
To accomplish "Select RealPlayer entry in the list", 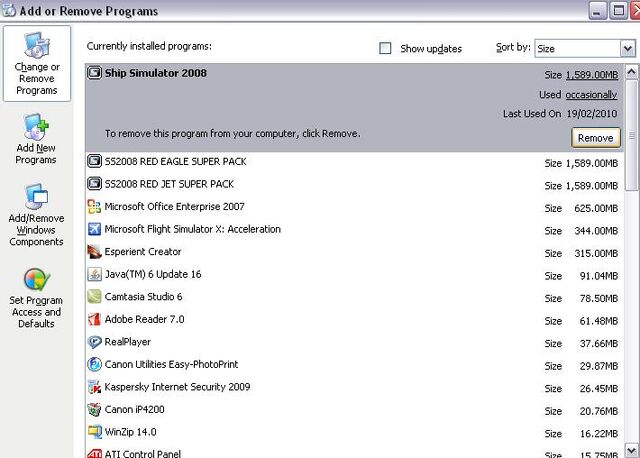I will [x=354, y=342].
